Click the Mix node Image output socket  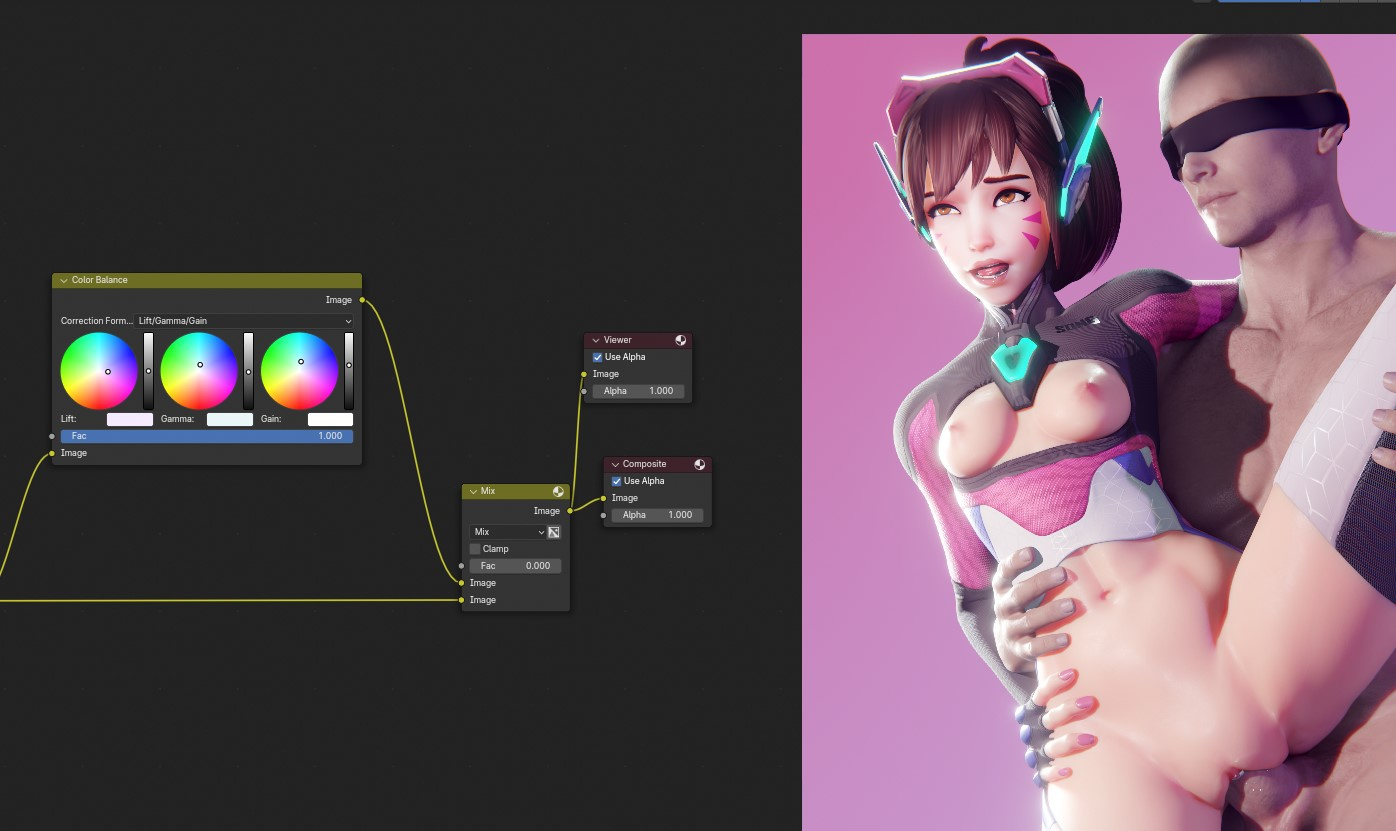pos(570,511)
